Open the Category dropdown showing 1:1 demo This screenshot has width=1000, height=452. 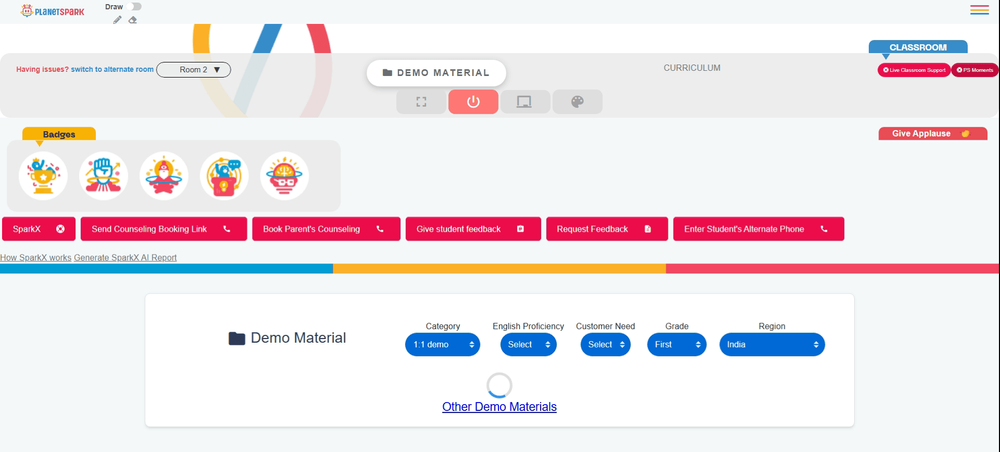point(443,344)
